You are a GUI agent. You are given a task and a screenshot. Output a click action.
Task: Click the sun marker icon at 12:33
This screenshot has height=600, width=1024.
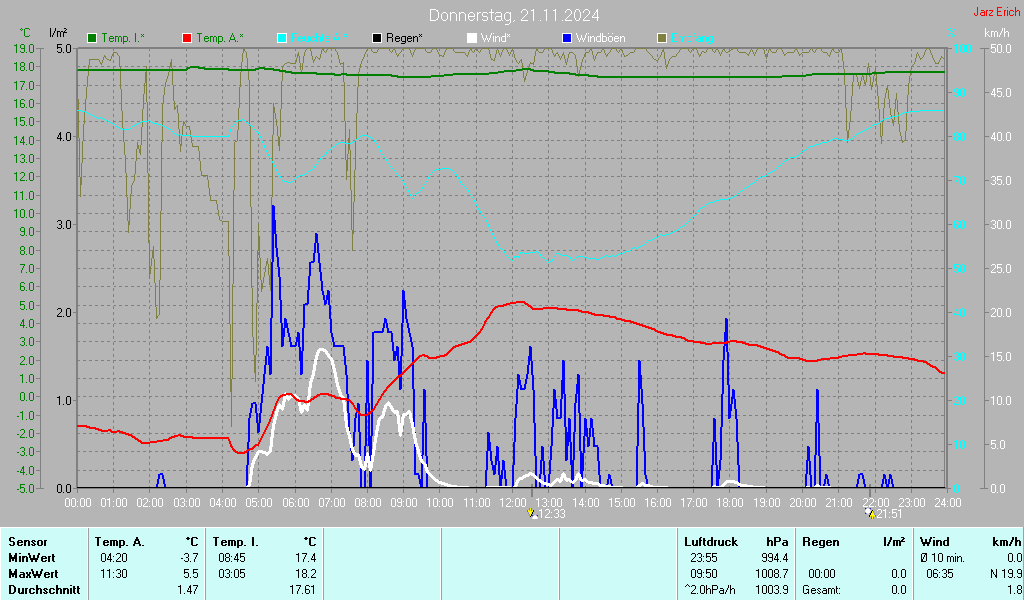532,513
